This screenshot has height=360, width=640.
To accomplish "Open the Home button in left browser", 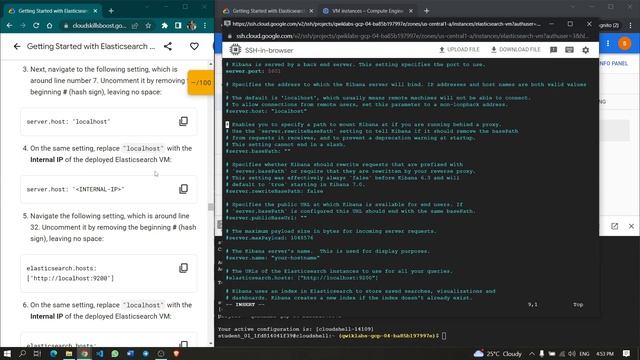I will click(x=49, y=25).
